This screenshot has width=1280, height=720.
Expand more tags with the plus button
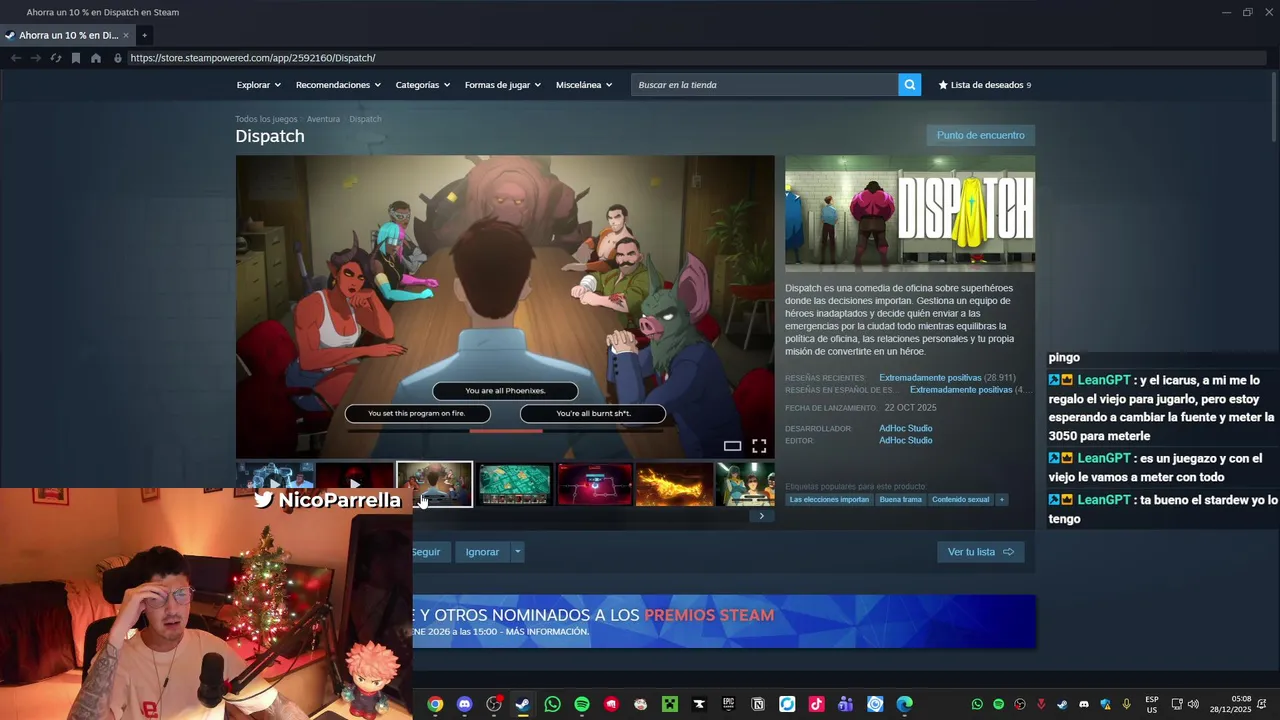(1001, 499)
